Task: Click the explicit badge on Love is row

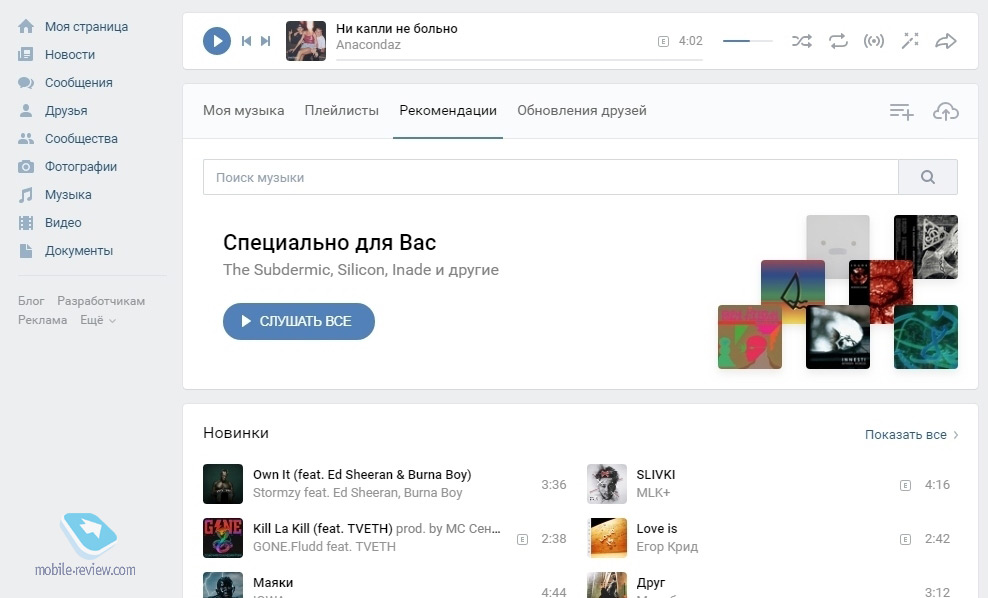Action: [905, 539]
